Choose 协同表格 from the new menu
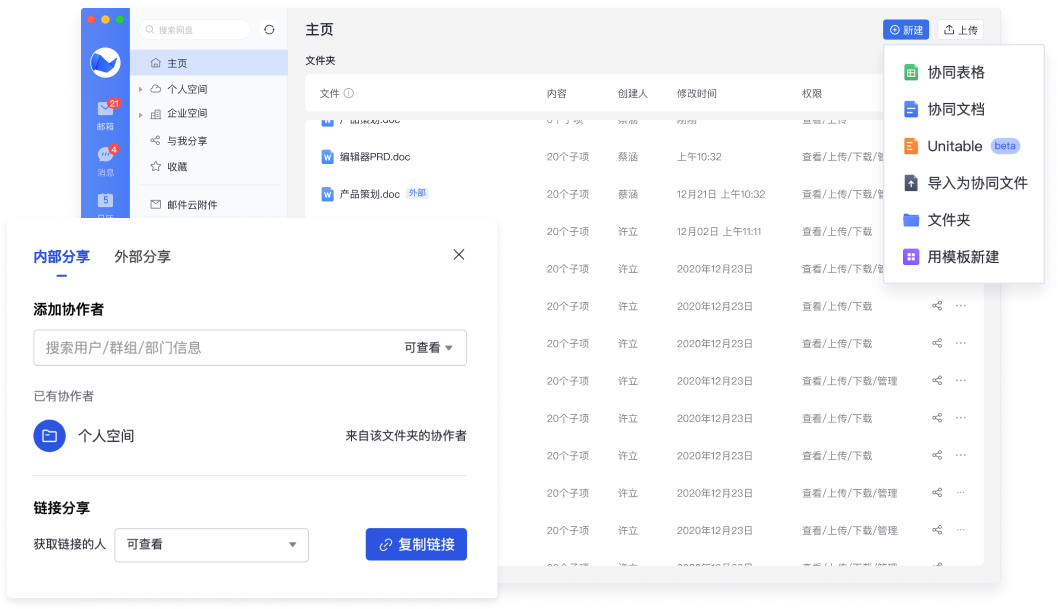 [x=955, y=72]
